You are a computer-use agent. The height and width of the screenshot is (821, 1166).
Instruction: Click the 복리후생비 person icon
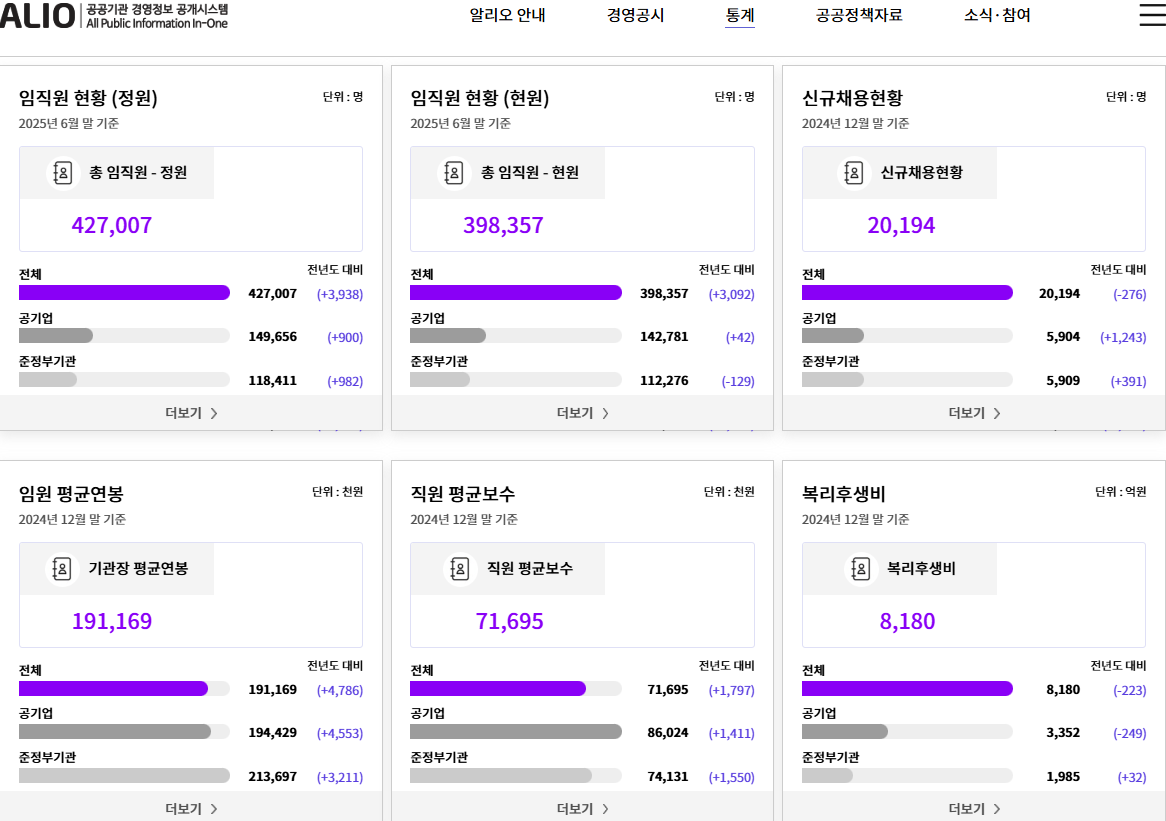click(x=862, y=568)
